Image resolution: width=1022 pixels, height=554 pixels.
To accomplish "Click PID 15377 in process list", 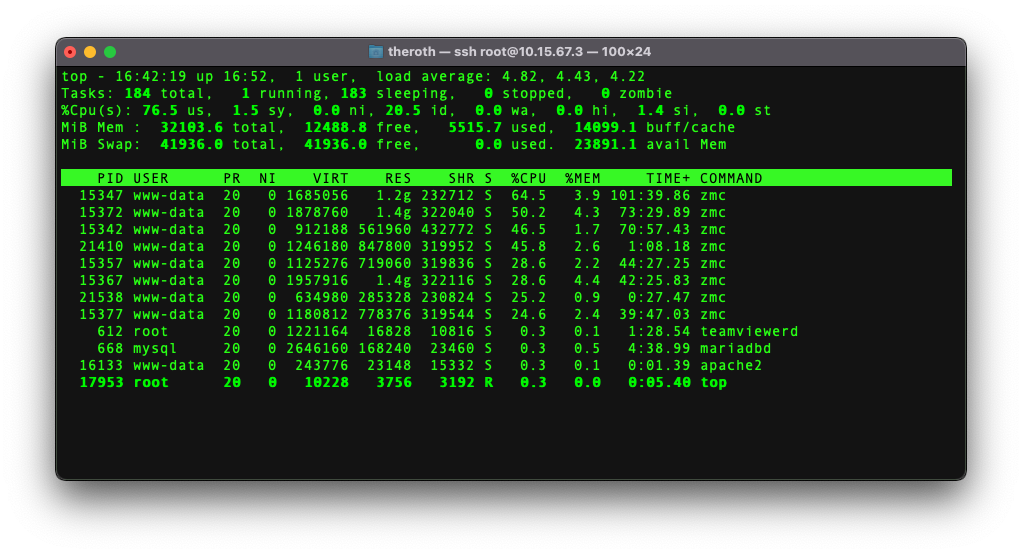I will (101, 314).
